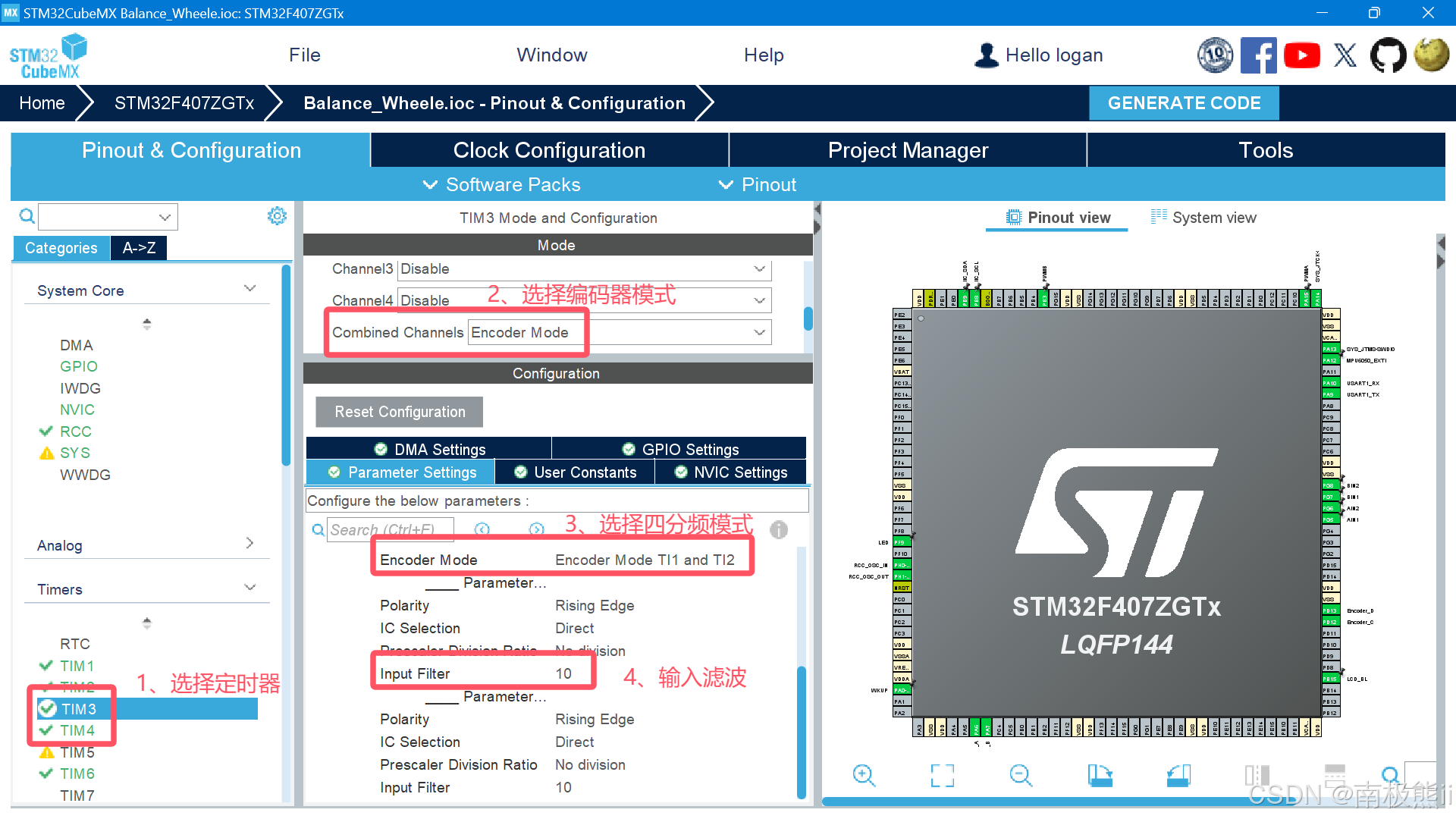The width and height of the screenshot is (1456, 819).
Task: Rotate the chip counter-clockwise
Action: point(1178,775)
